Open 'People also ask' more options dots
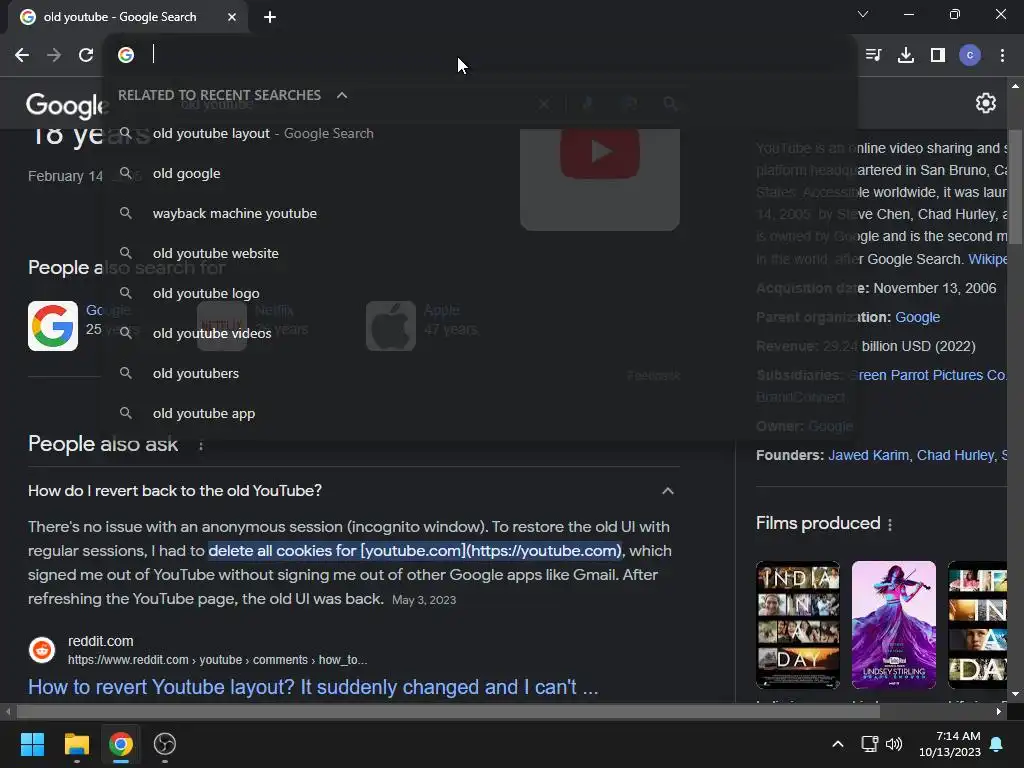This screenshot has height=768, width=1024. click(200, 445)
